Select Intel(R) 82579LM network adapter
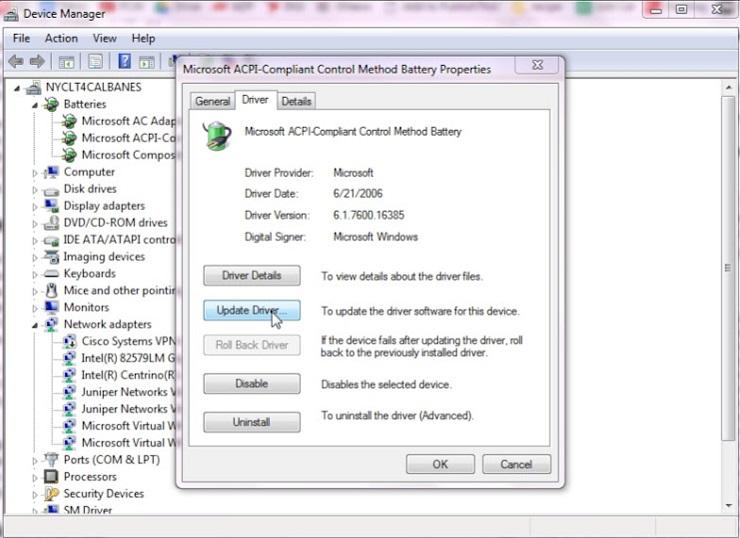 point(128,358)
